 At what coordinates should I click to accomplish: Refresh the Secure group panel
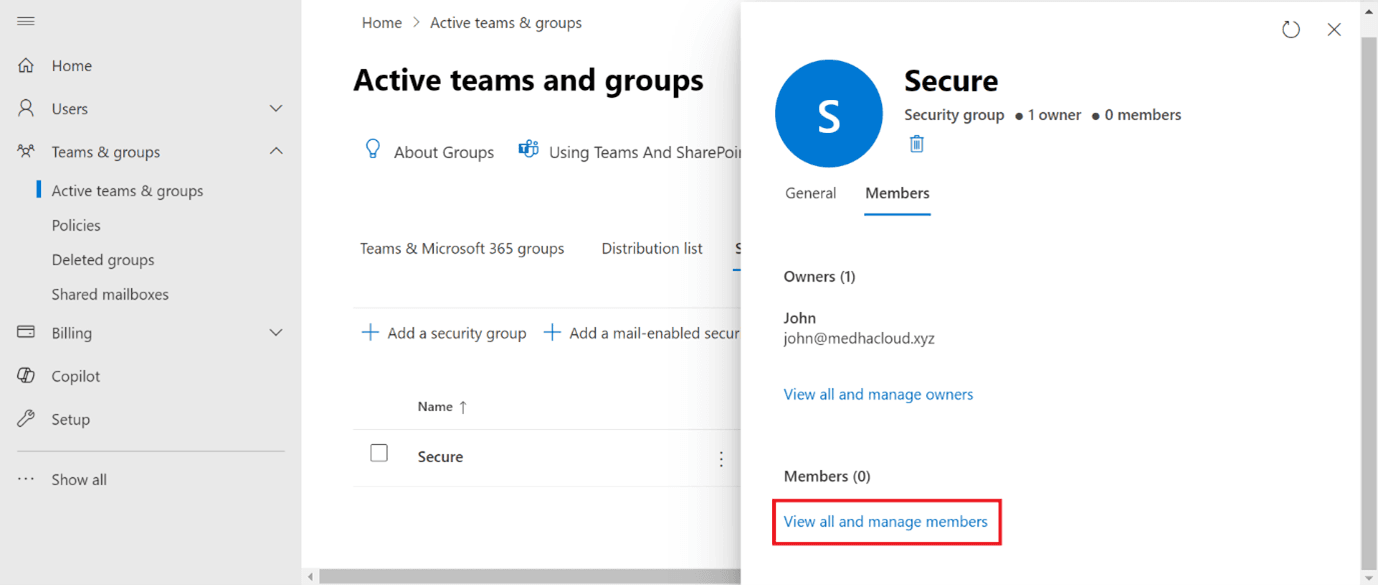[x=1290, y=29]
